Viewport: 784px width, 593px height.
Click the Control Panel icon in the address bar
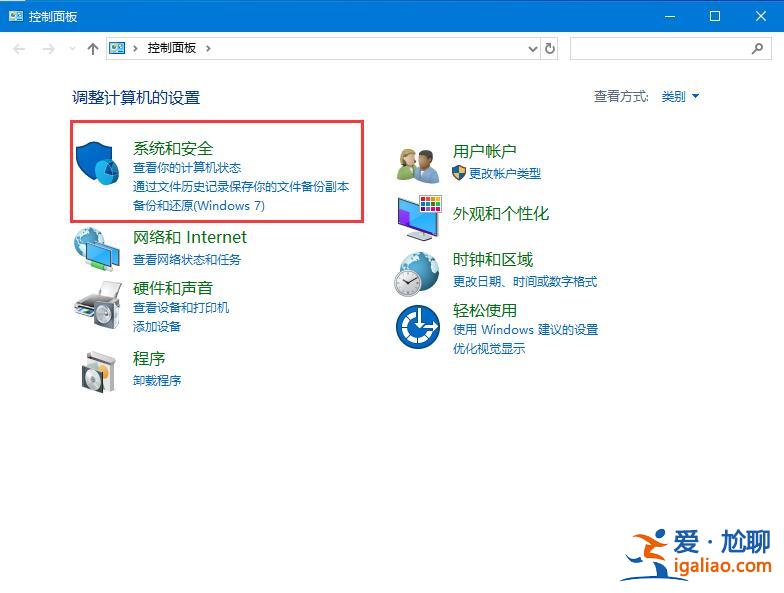tap(117, 48)
